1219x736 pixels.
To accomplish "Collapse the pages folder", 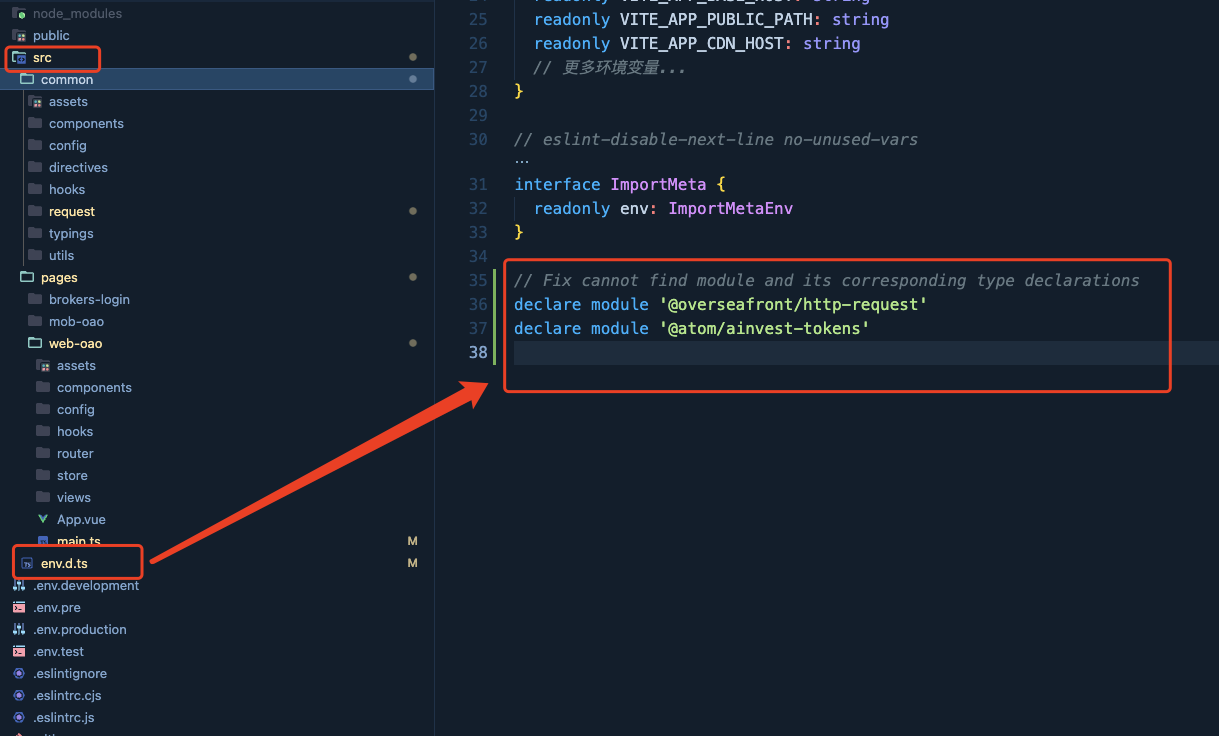I will (59, 277).
